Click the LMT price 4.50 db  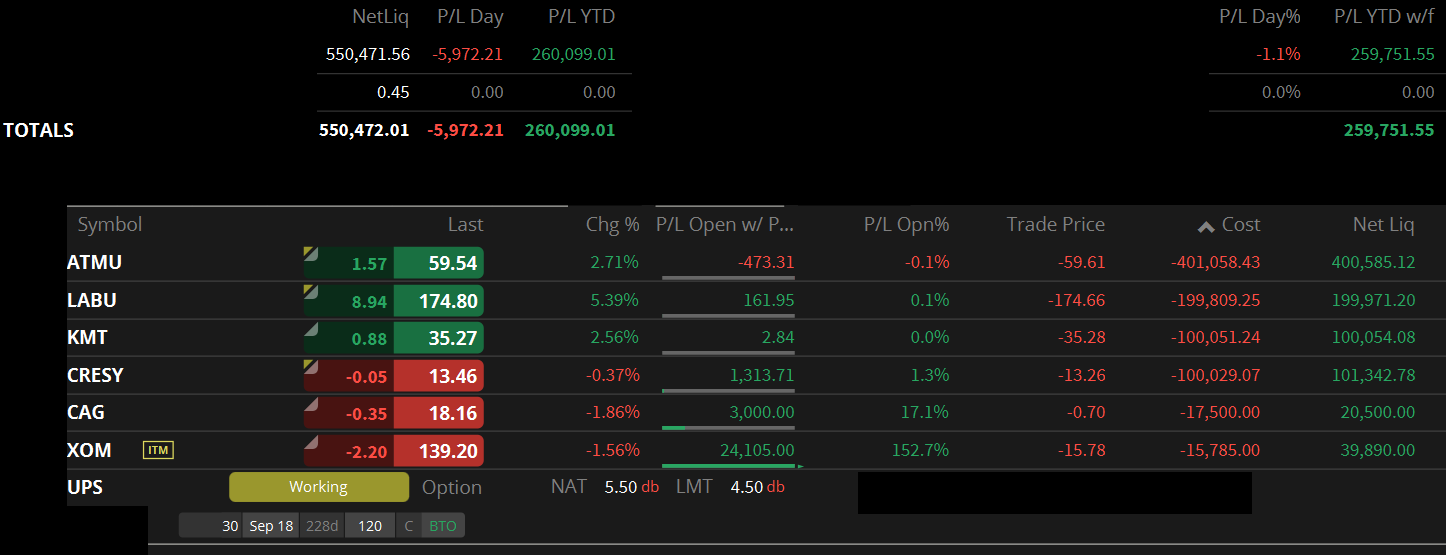click(757, 487)
